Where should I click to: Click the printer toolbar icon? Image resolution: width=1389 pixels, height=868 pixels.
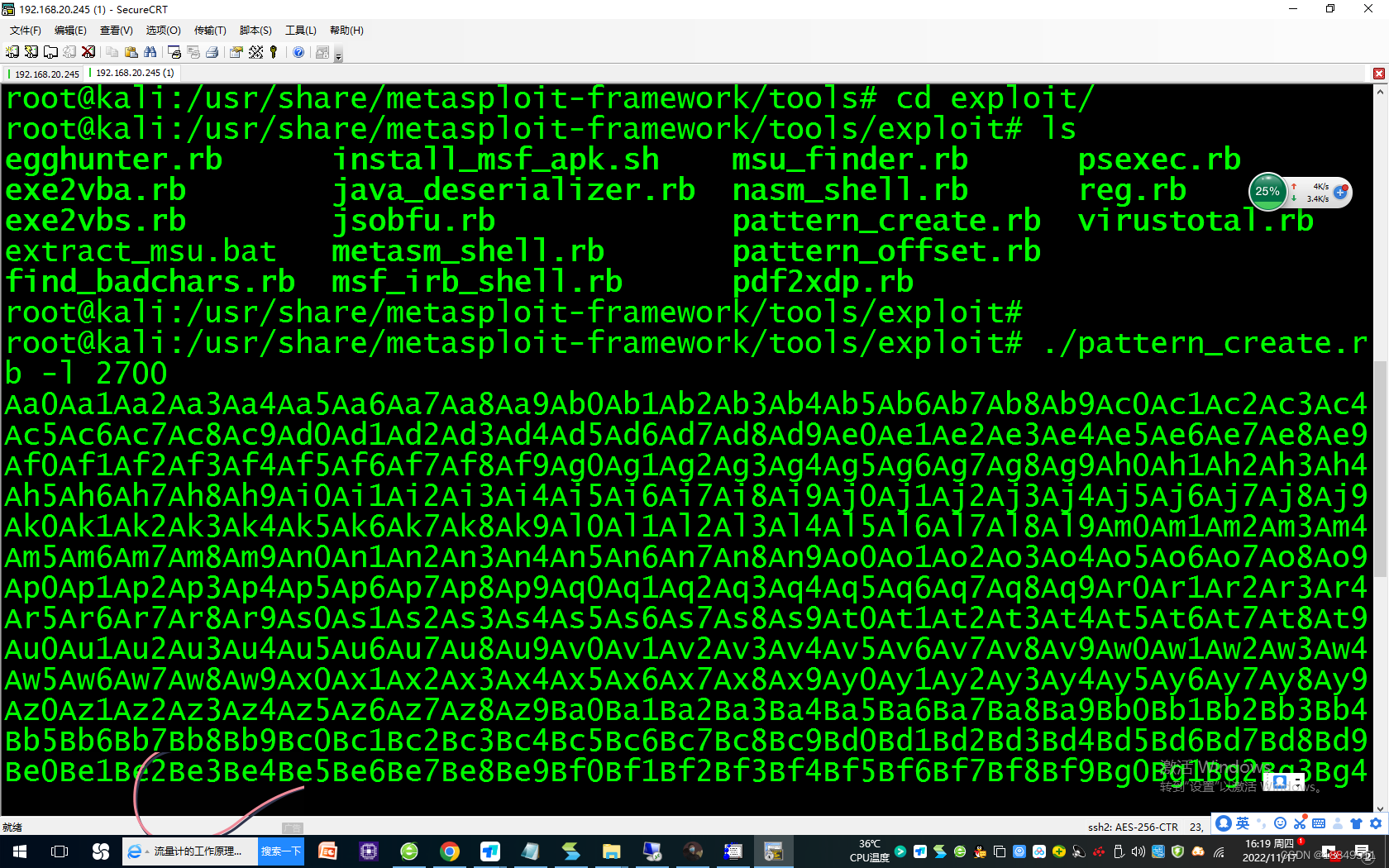pyautogui.click(x=212, y=52)
